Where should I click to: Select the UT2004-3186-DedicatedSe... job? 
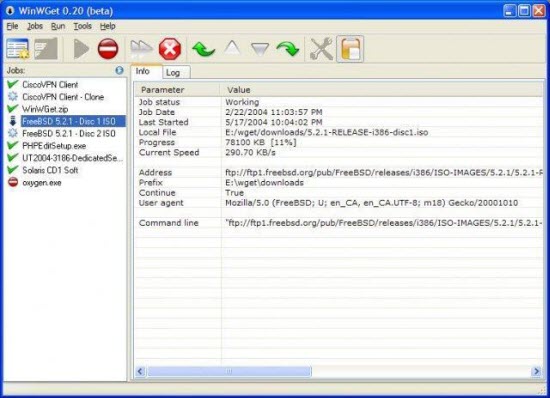(x=73, y=158)
